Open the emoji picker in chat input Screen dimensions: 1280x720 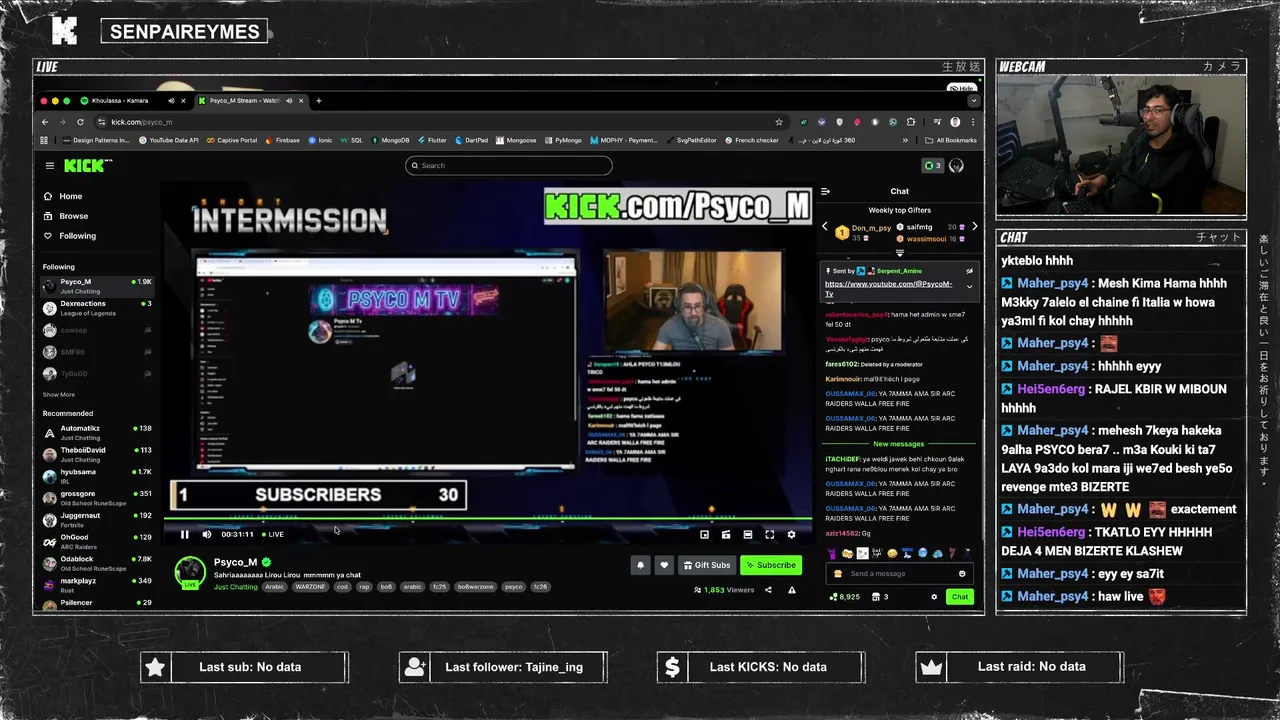(962, 573)
